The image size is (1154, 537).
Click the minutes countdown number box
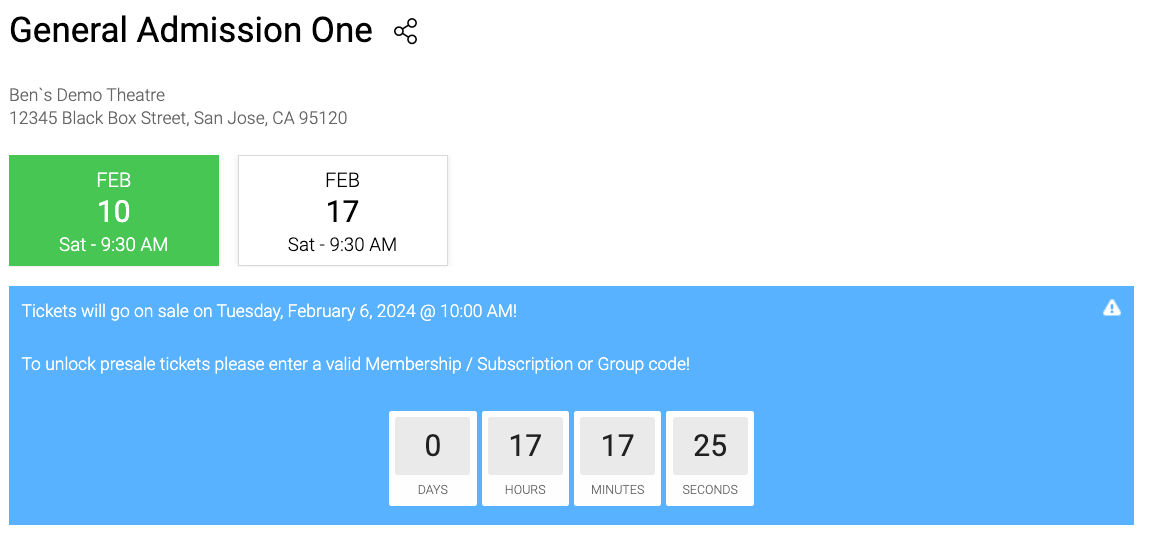click(617, 446)
